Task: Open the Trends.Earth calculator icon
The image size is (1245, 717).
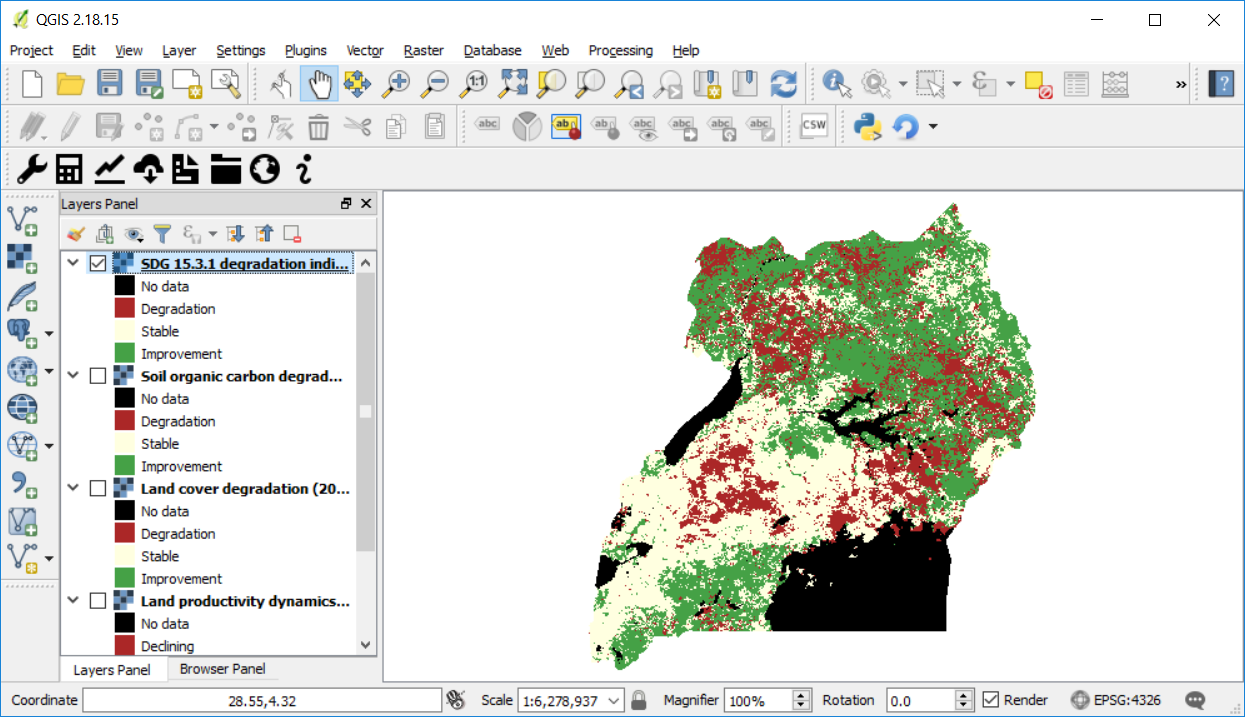Action: [69, 170]
